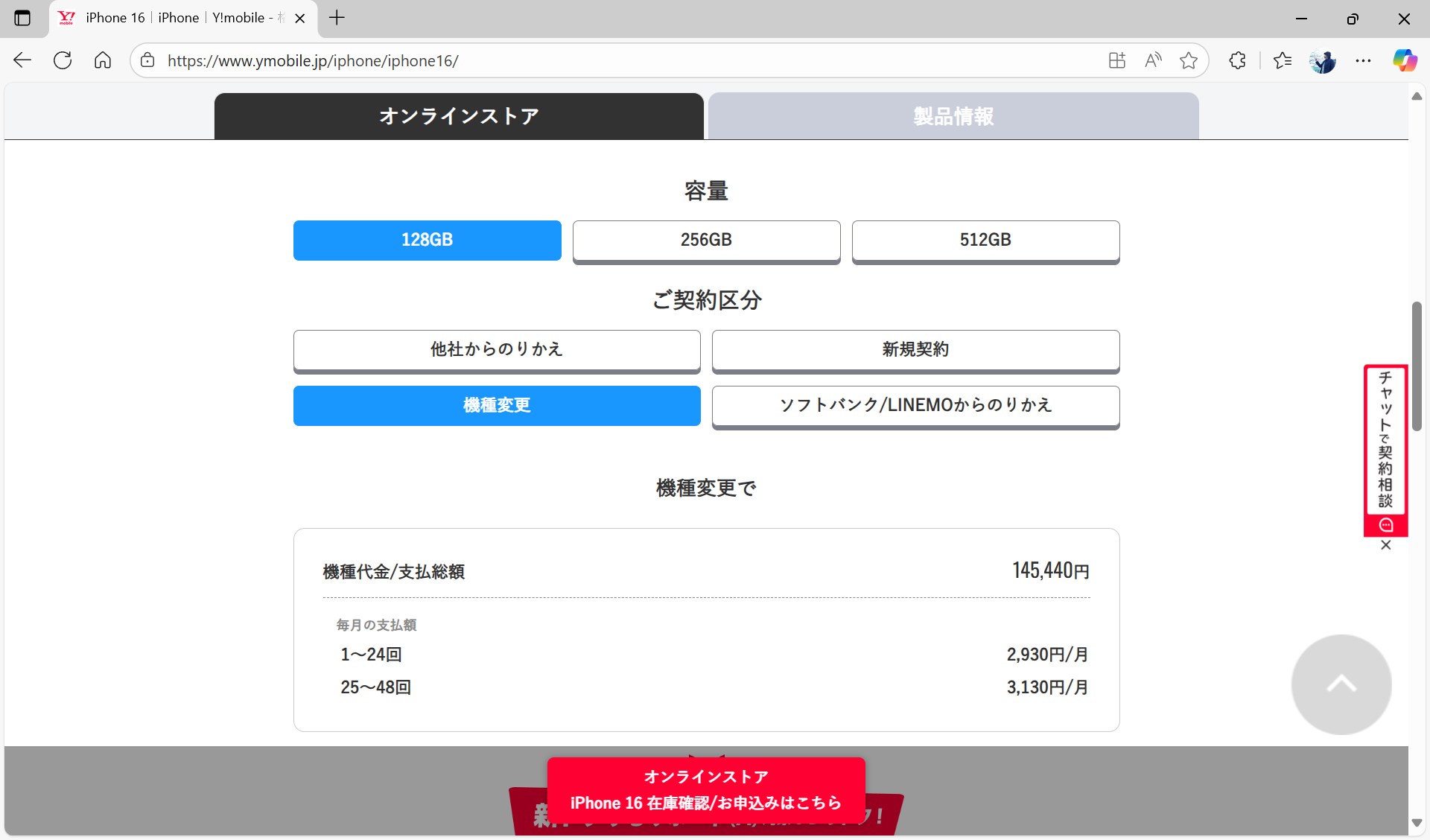
Task: Close the browser window
Action: pos(1404,19)
